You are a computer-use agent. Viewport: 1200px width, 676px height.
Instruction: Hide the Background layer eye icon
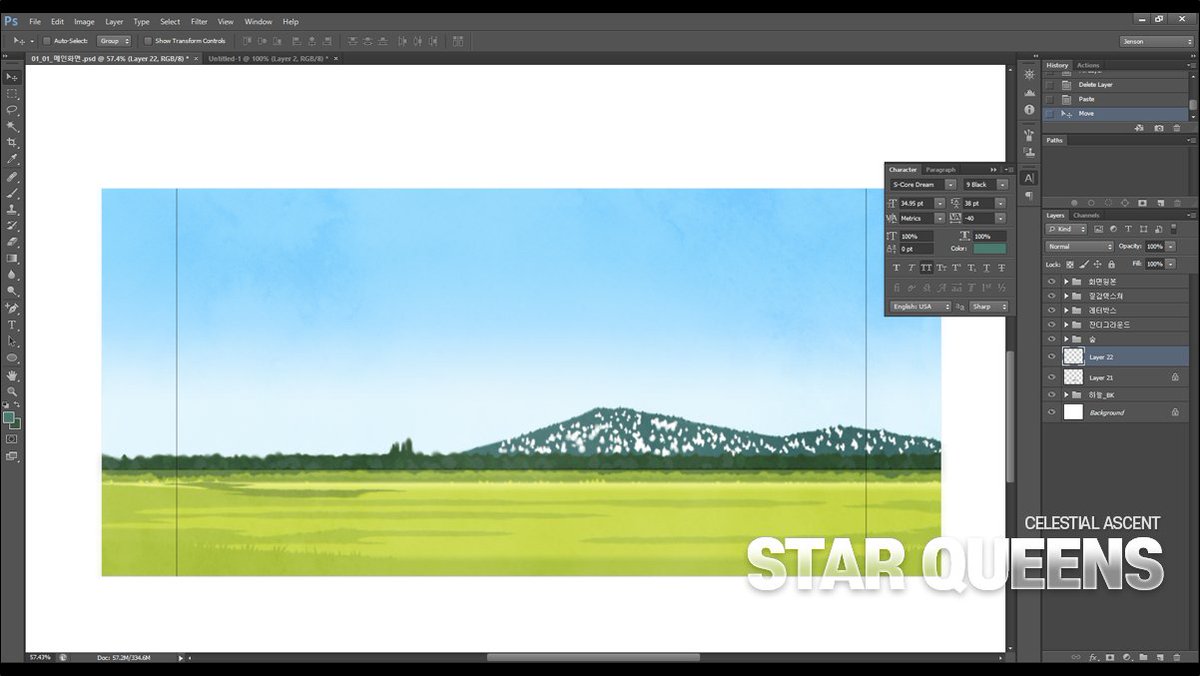point(1051,412)
